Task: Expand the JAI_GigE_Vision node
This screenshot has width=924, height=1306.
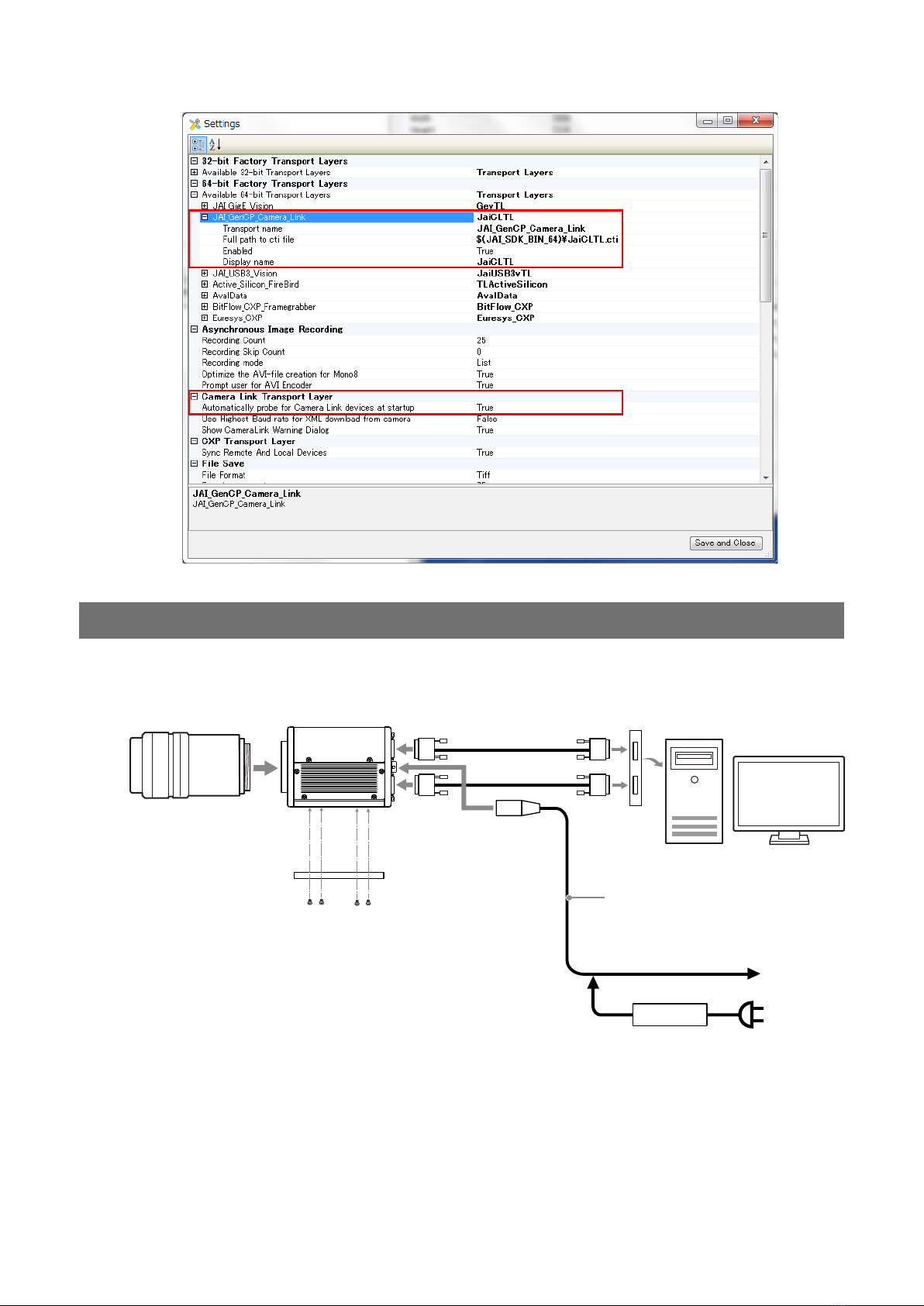Action: tap(205, 206)
